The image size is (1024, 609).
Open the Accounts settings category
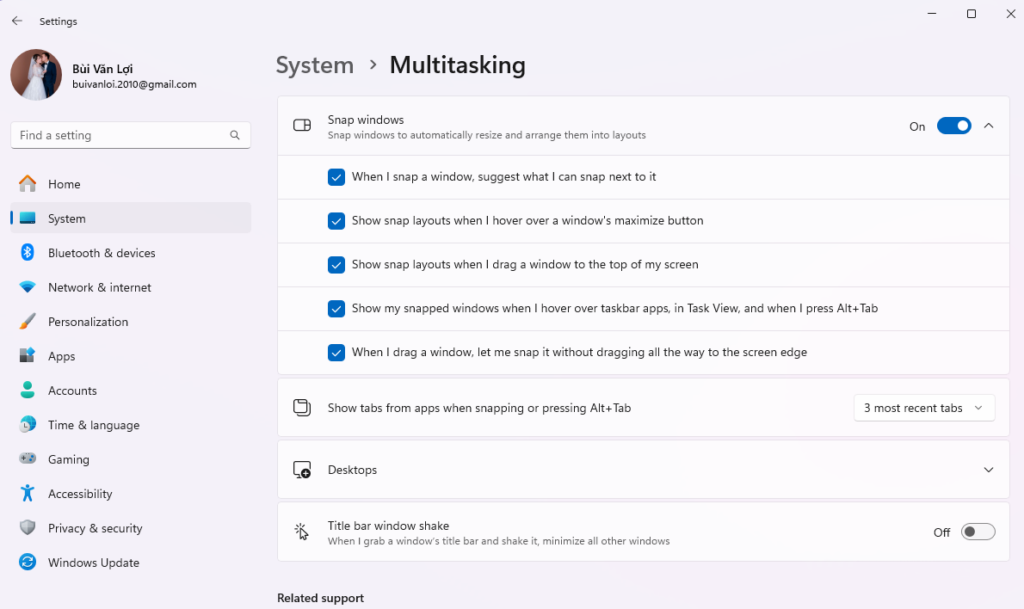[x=72, y=391]
